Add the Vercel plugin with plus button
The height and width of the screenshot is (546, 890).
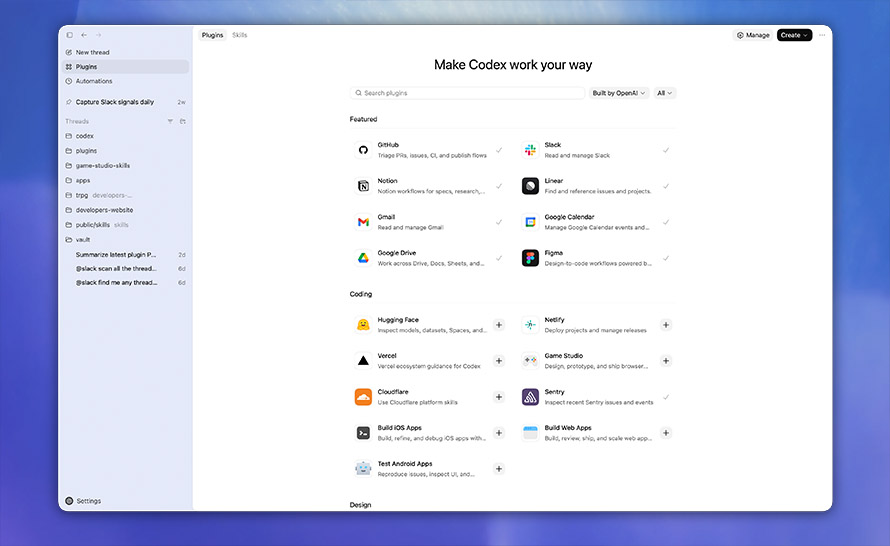[499, 361]
